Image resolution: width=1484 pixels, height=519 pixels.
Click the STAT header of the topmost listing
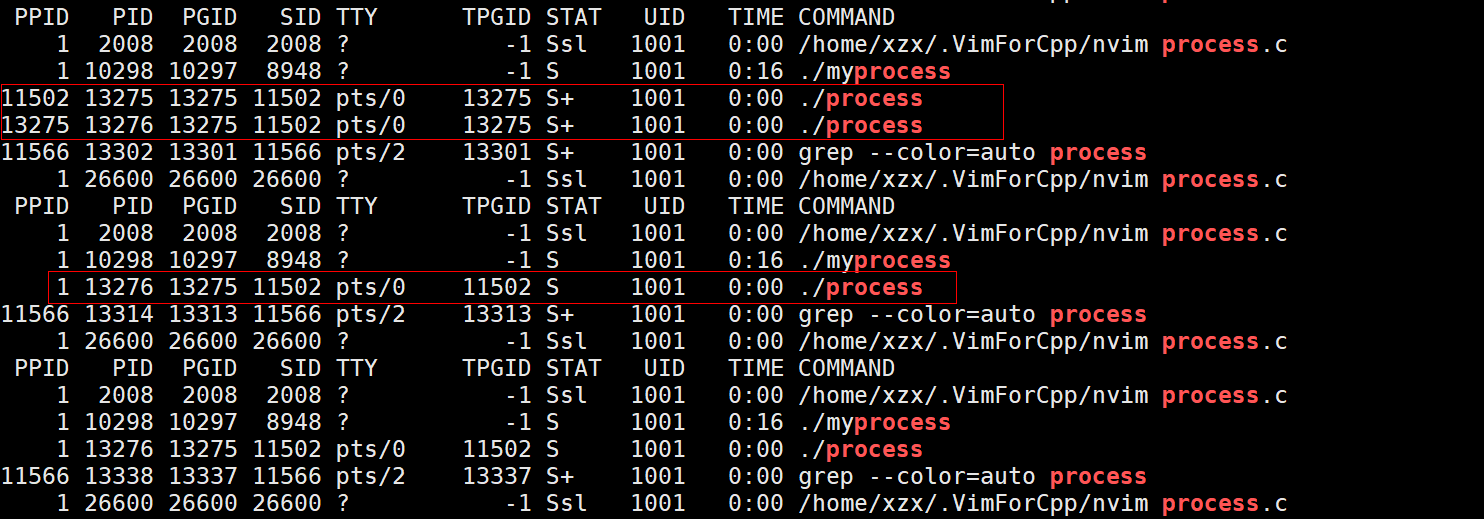click(x=574, y=17)
